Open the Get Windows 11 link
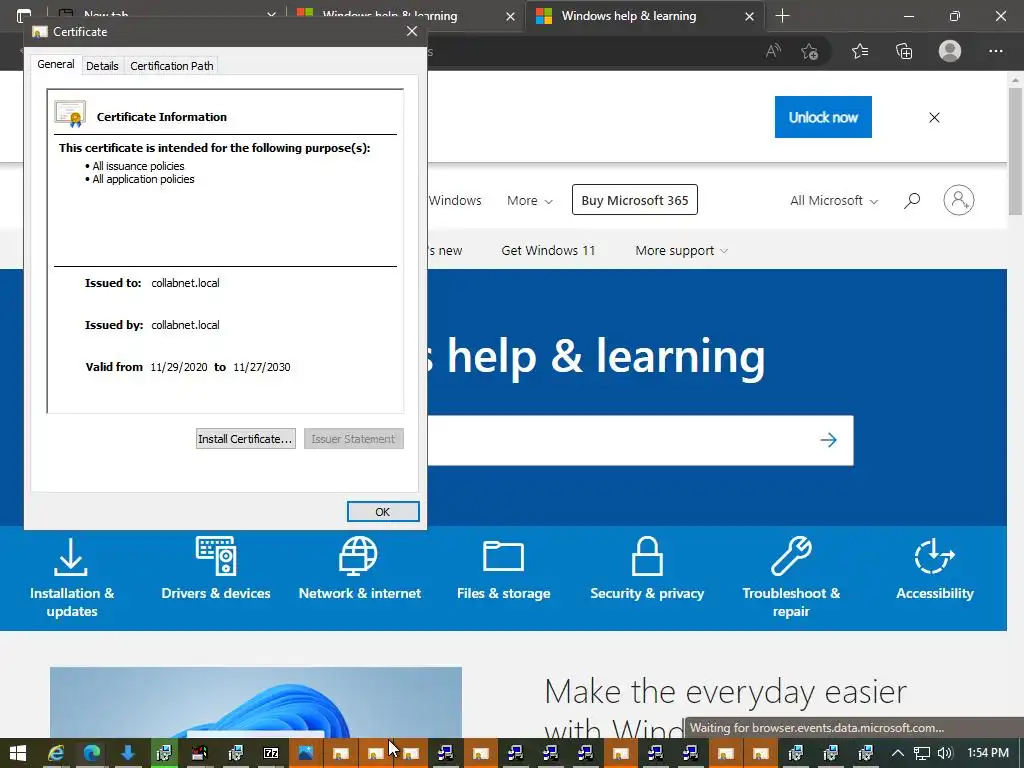This screenshot has width=1024, height=768. click(x=548, y=251)
